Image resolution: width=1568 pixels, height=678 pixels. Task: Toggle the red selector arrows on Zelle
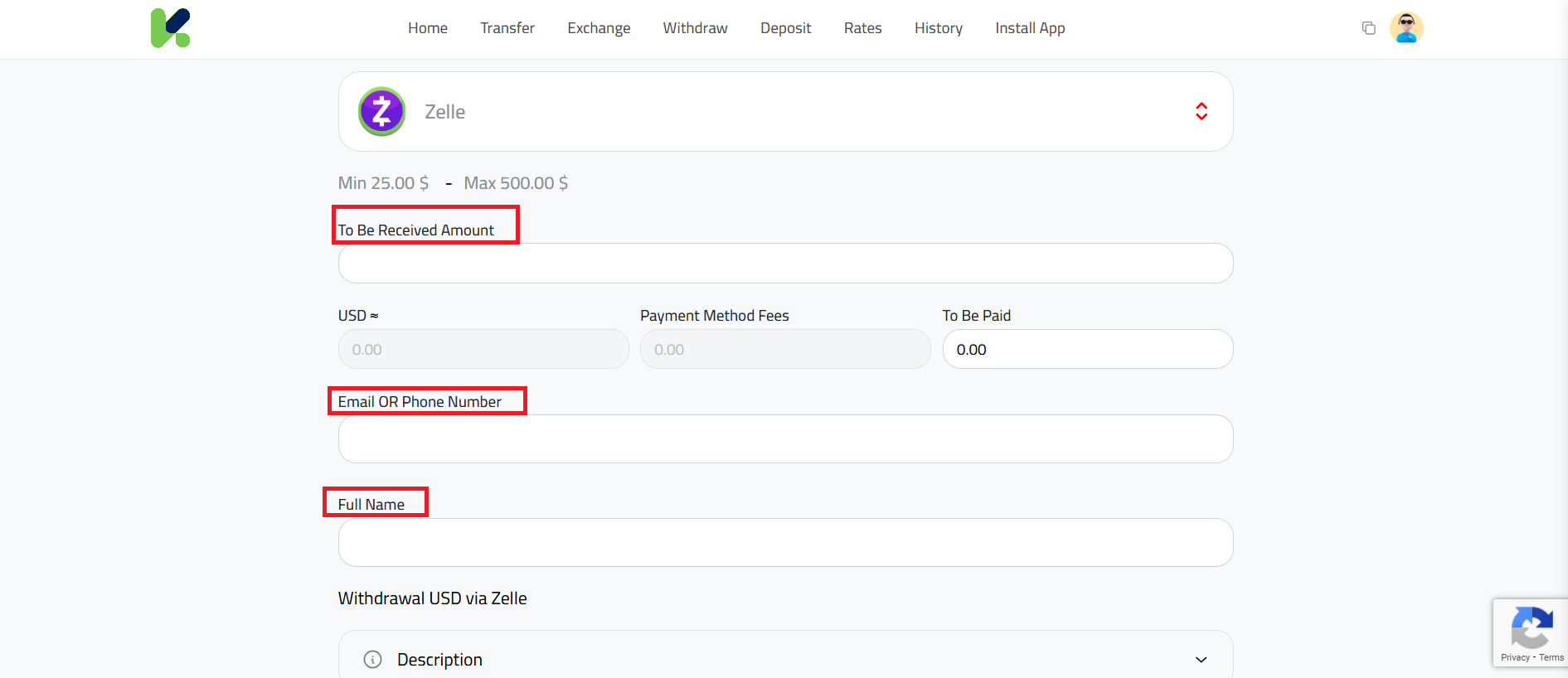pyautogui.click(x=1201, y=111)
